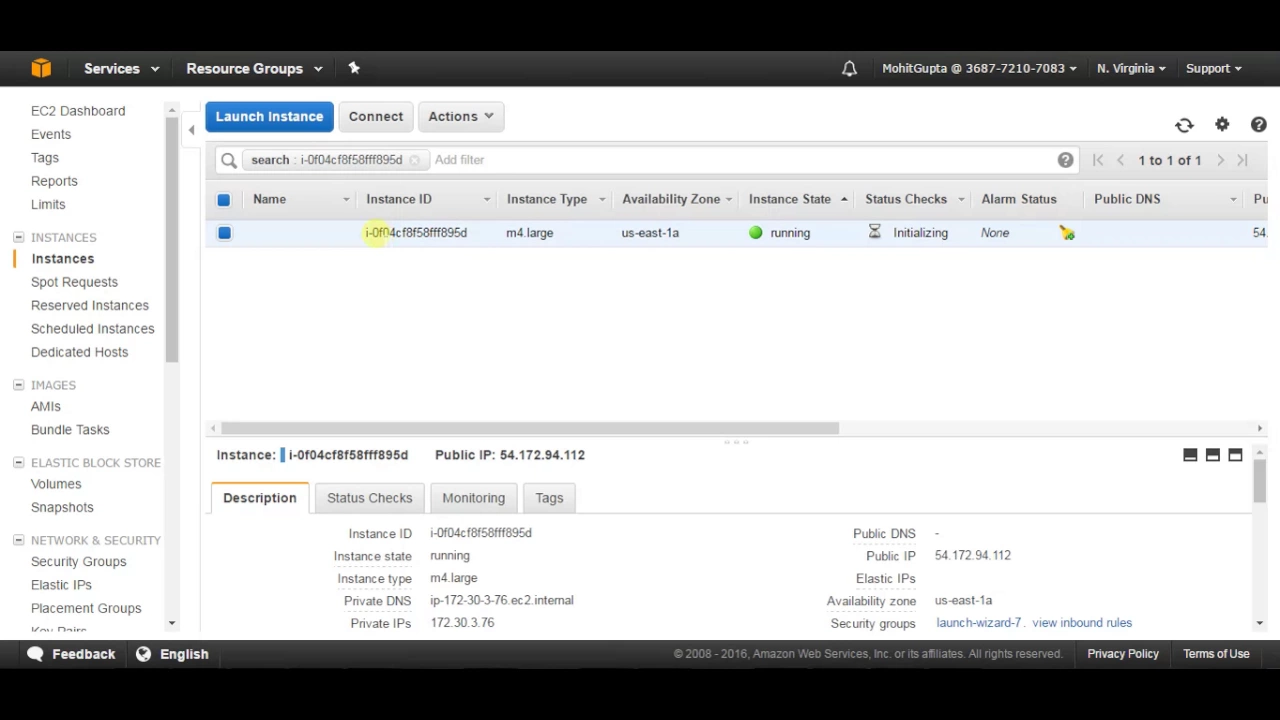
Task: Click the details pane vertical scrollbar
Action: 1259,480
